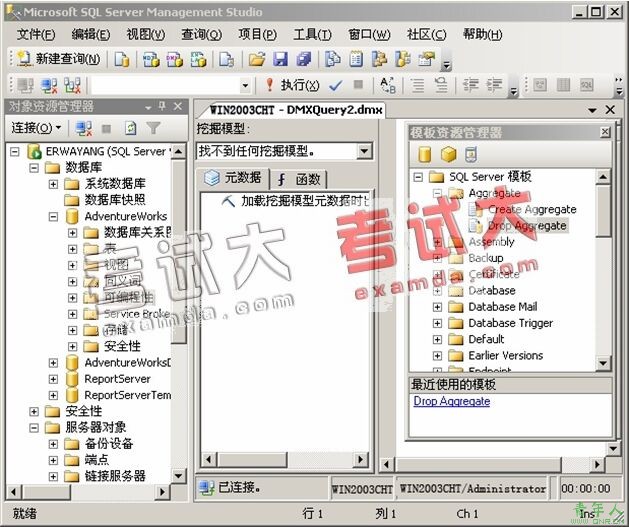The width and height of the screenshot is (629, 527).
Task: Collapse the ERWAYANG server node
Action: pos(14,152)
